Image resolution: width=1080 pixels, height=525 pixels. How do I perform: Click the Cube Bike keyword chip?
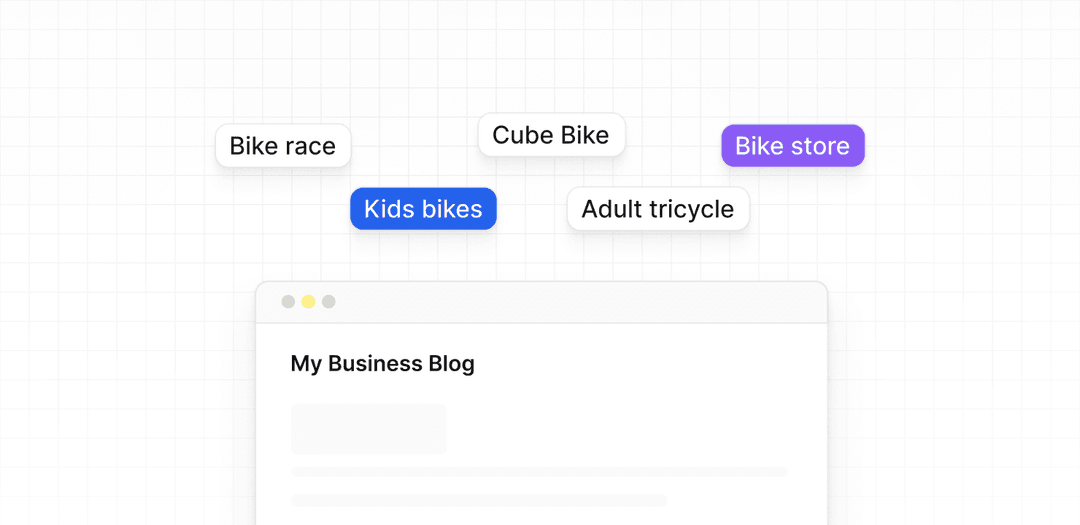tap(551, 135)
